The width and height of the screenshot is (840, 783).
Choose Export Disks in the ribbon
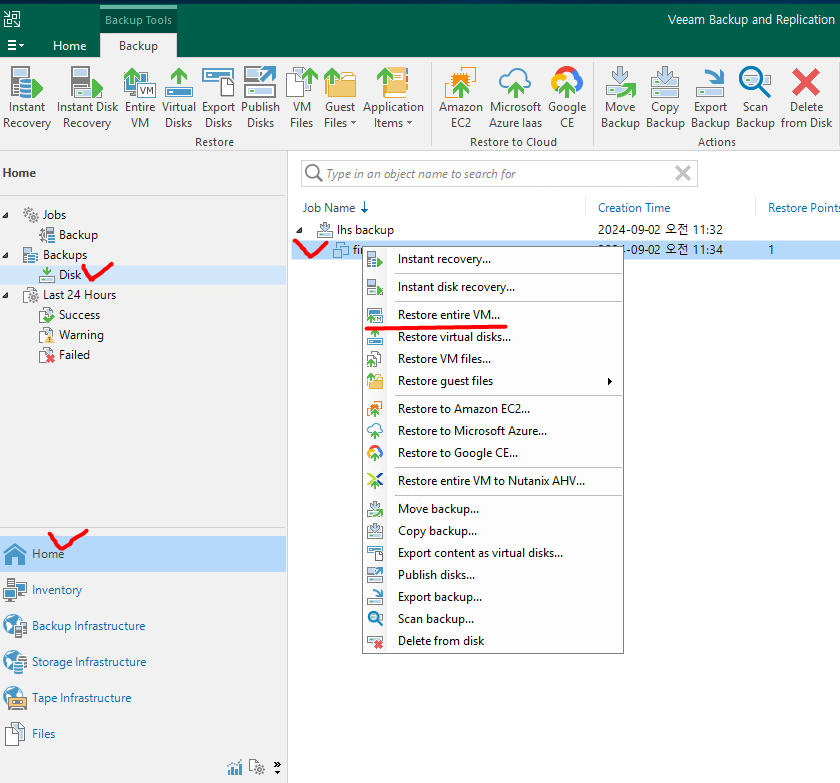pyautogui.click(x=218, y=98)
